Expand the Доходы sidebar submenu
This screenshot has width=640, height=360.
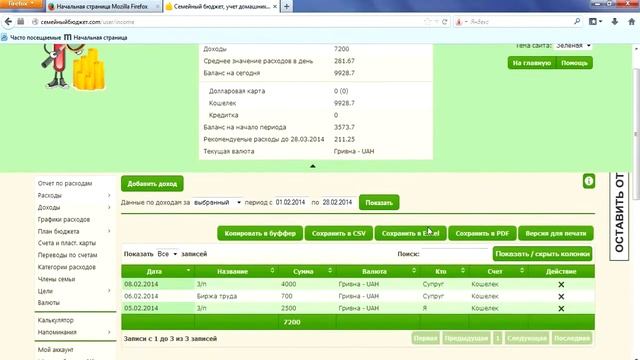109,207
